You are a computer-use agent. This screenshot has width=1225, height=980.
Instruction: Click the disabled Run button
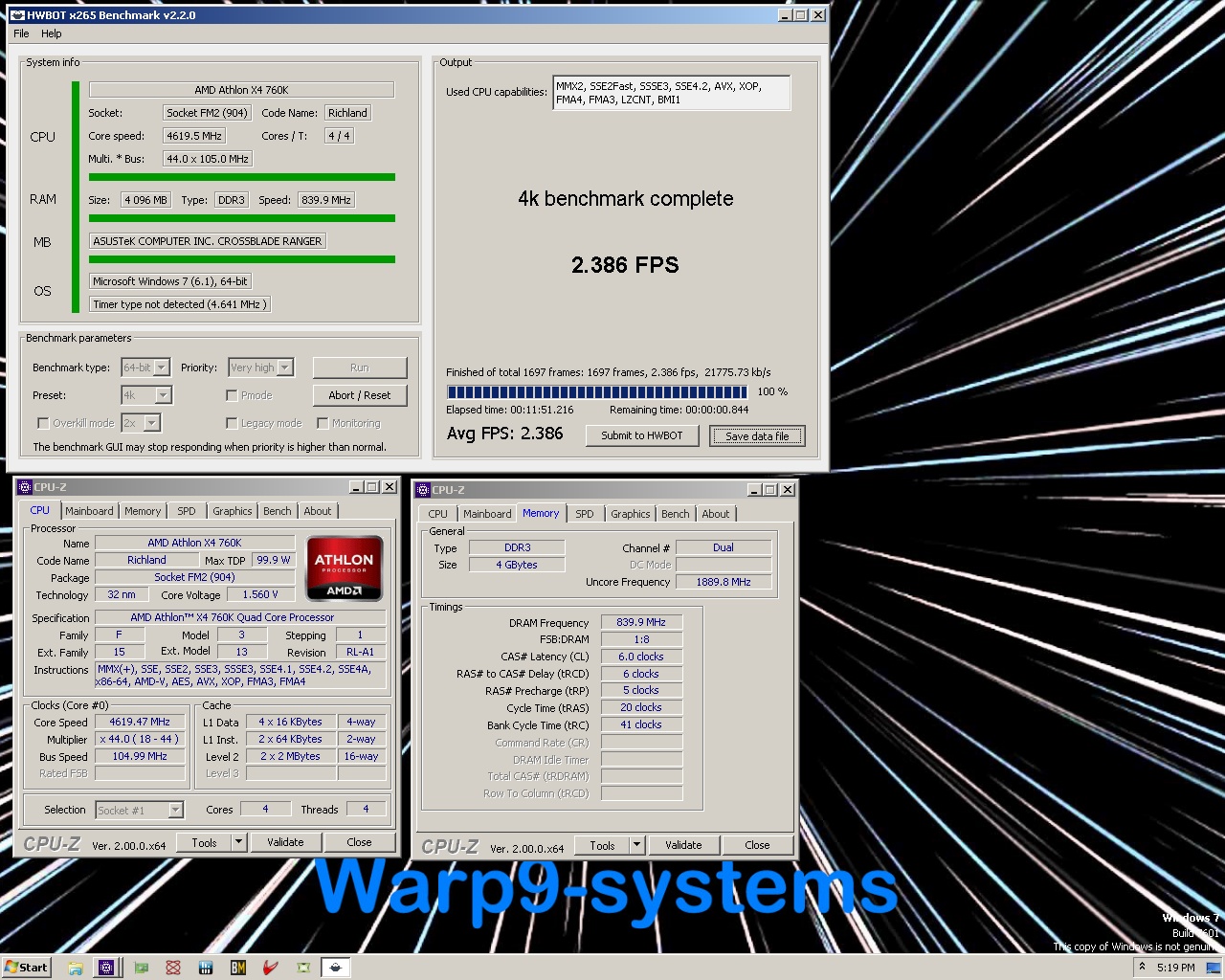[360, 367]
